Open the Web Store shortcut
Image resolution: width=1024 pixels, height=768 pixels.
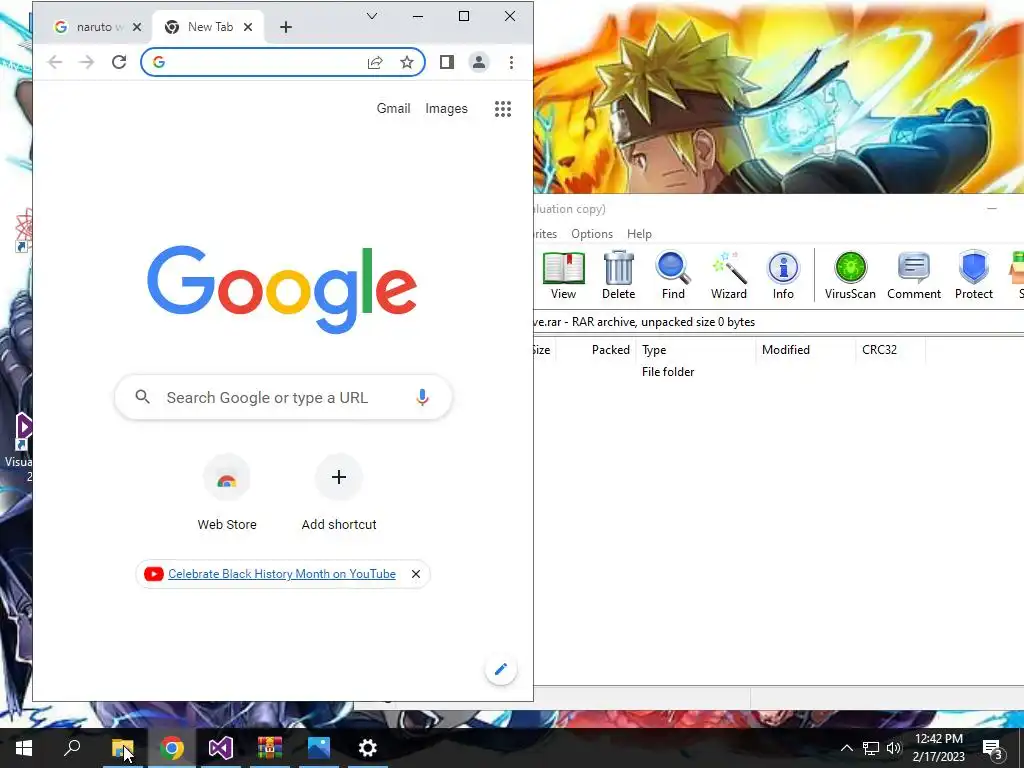pyautogui.click(x=227, y=493)
